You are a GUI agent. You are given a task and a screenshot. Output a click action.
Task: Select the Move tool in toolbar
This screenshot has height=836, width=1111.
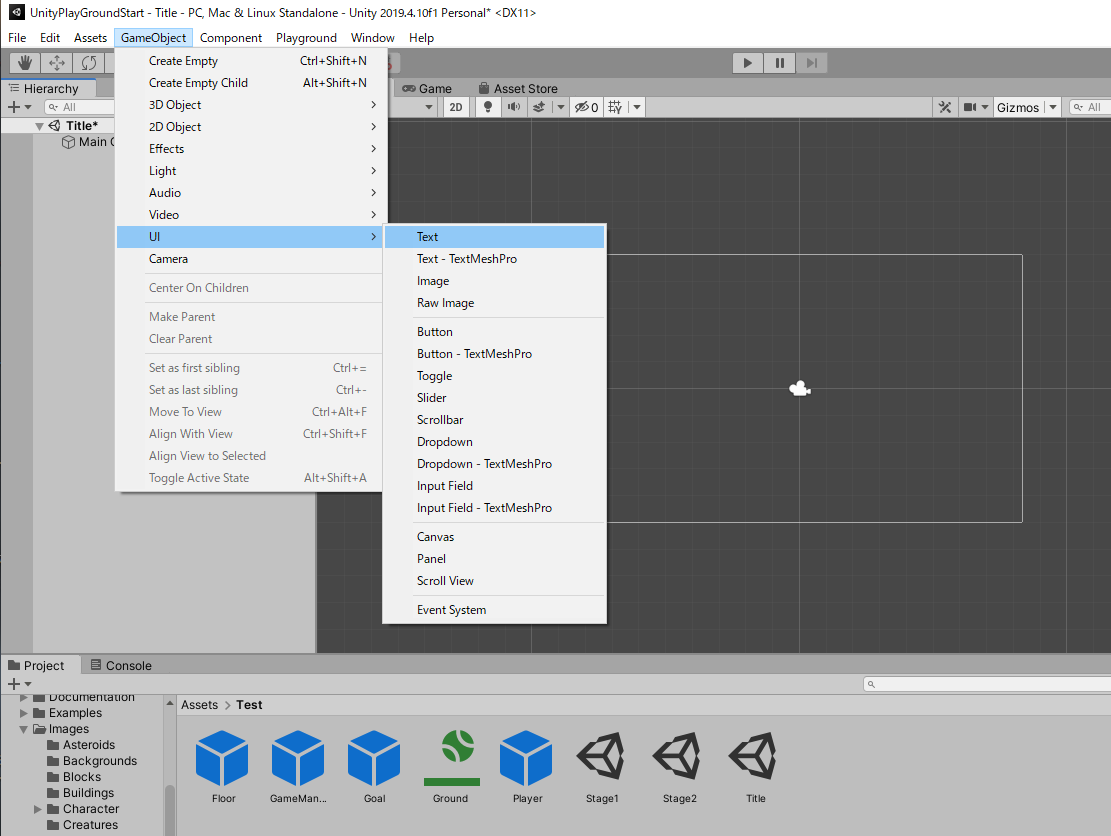[x=57, y=63]
